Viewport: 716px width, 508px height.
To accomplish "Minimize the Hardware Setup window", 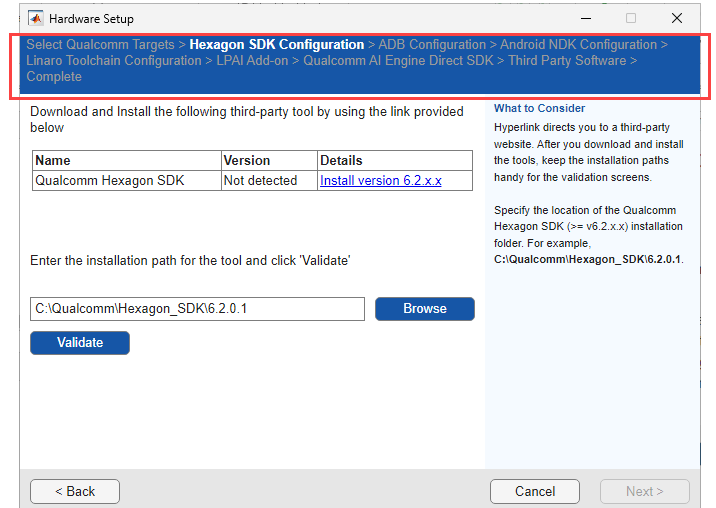I will (585, 18).
